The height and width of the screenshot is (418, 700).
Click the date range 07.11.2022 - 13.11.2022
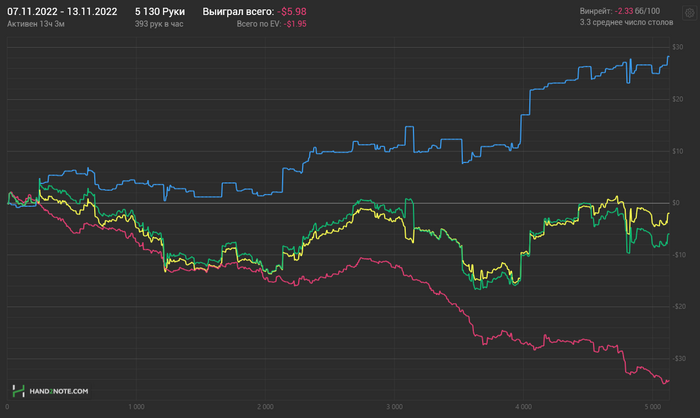[62, 12]
